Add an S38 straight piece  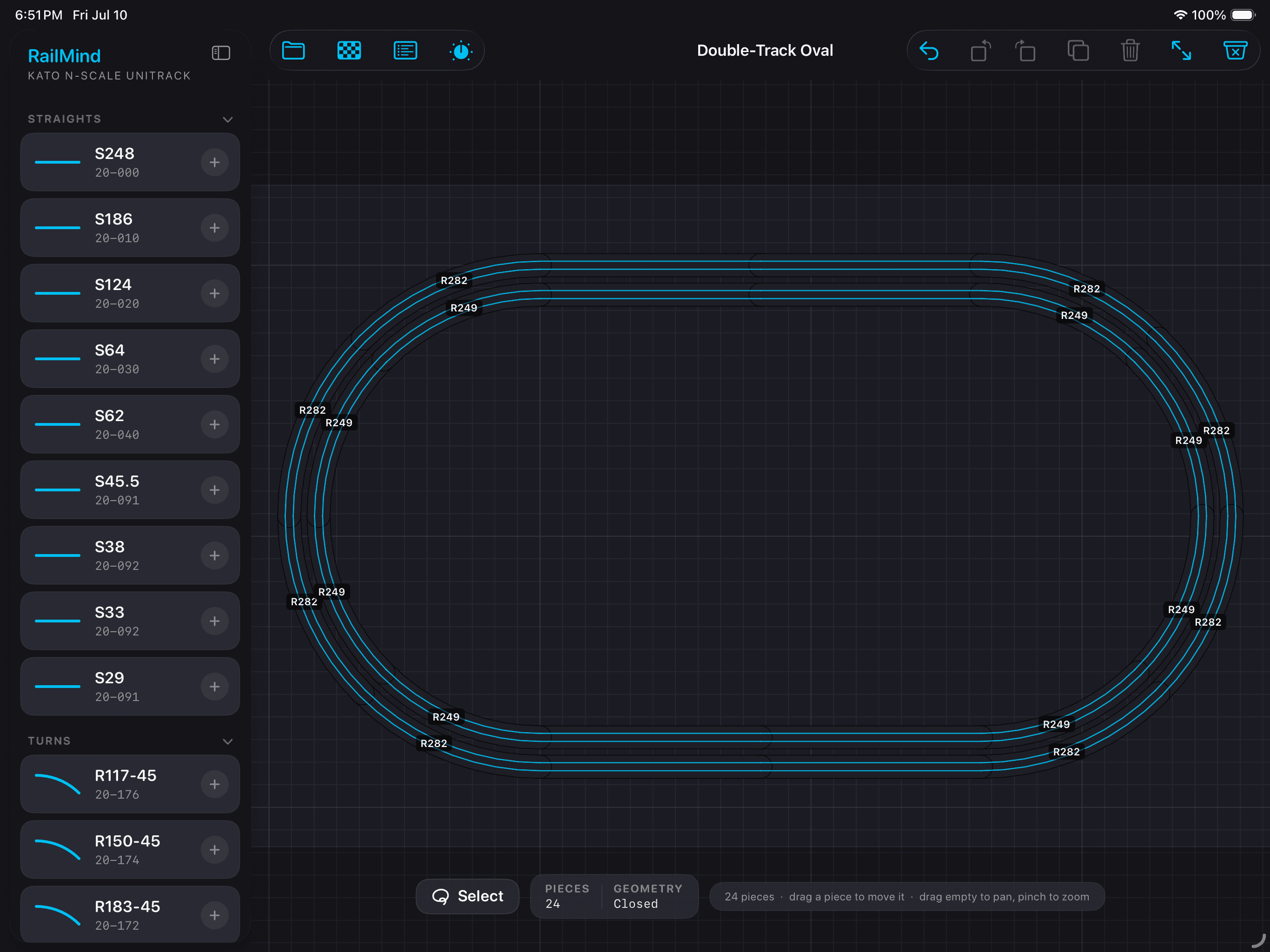(215, 555)
